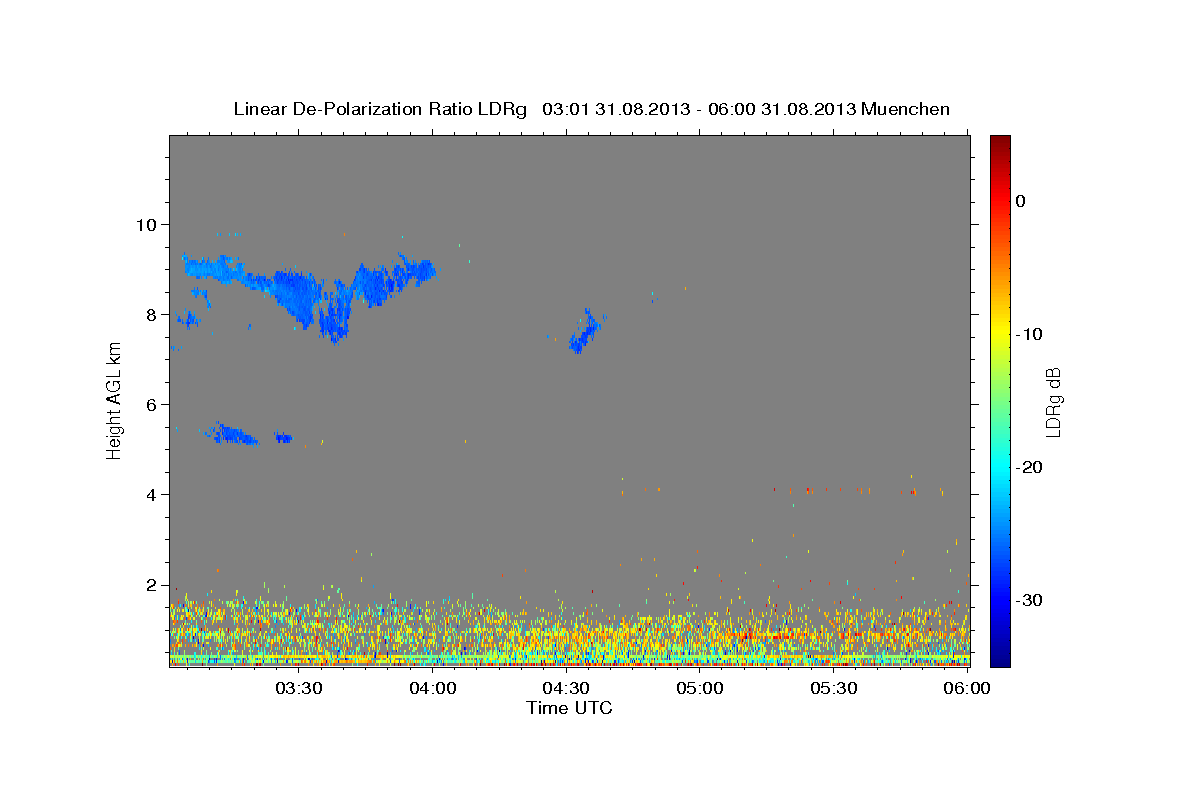
Task: Click the dark blue bottom of colorbar
Action: coord(1000,656)
